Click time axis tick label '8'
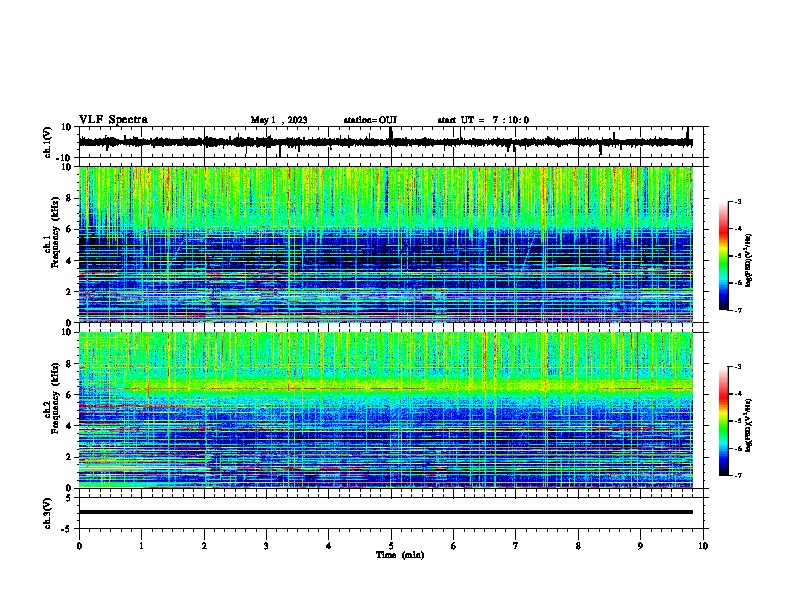The image size is (792, 612). pos(578,546)
